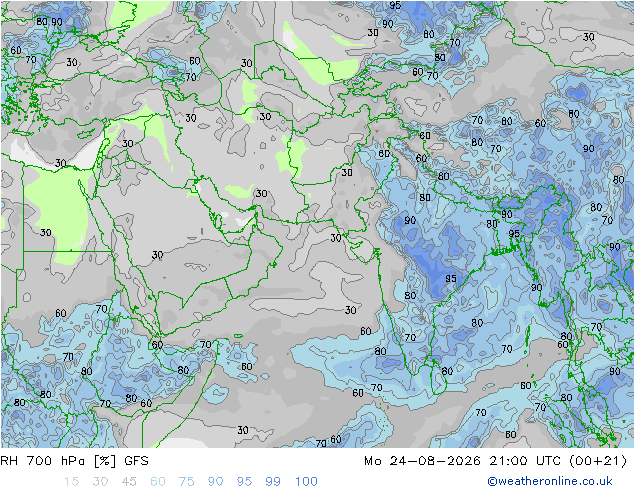Select legend value 15

pos(71,482)
